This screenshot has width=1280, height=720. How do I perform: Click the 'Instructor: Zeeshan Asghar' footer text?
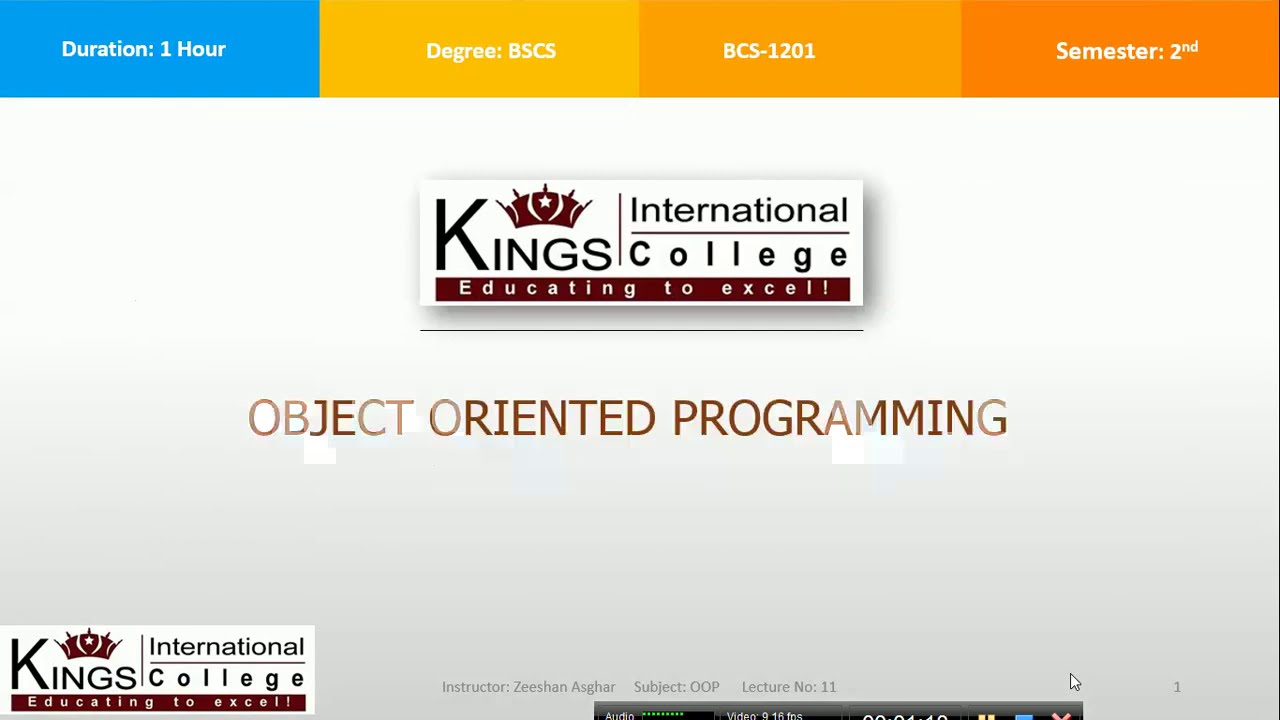529,687
